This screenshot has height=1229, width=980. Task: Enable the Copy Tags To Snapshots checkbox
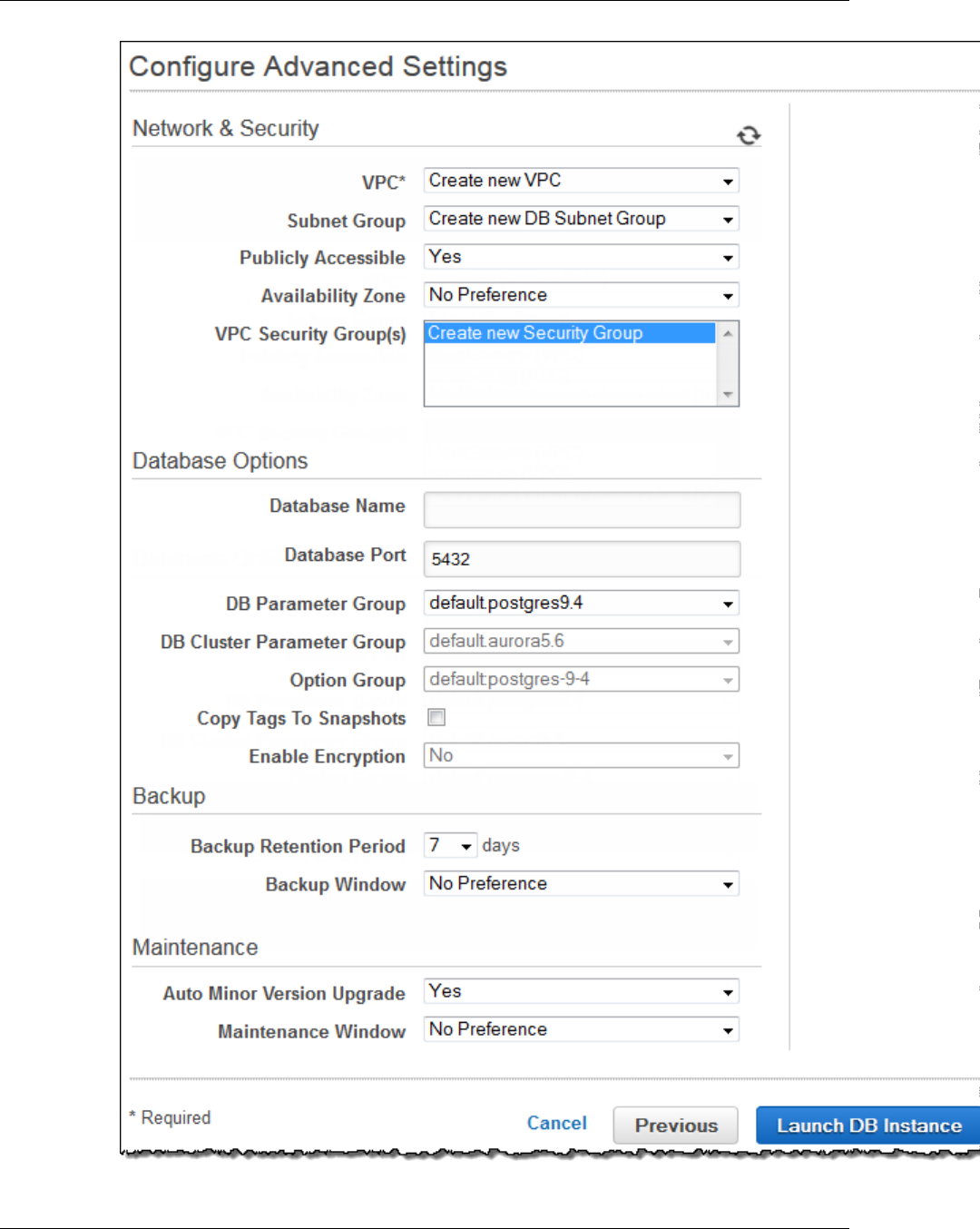coord(436,718)
